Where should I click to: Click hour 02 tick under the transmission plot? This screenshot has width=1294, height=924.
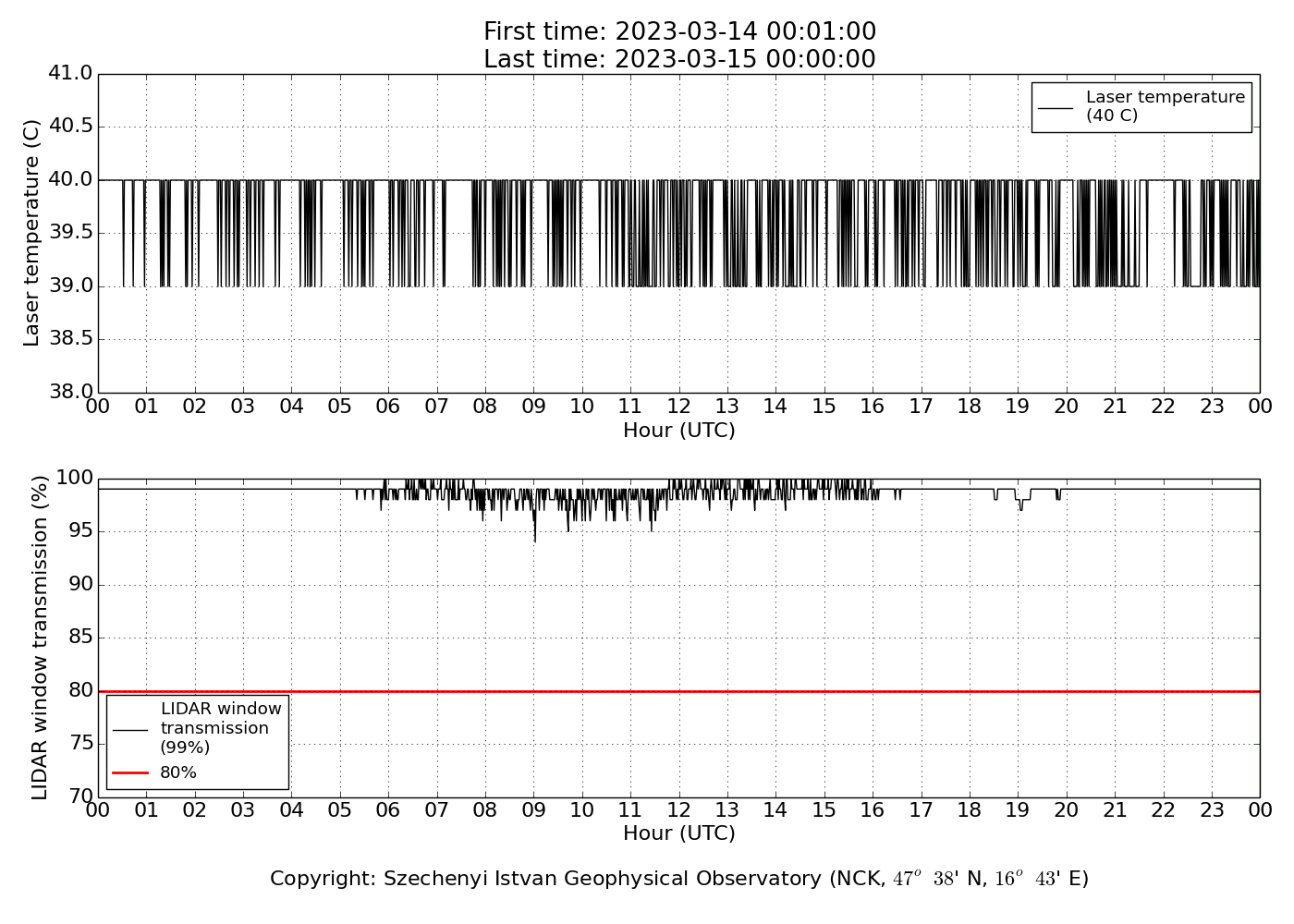195,810
